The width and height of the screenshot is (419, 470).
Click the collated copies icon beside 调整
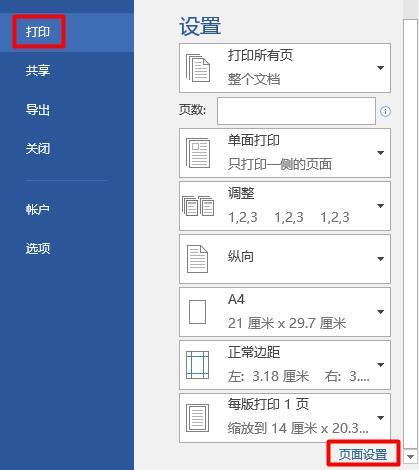[x=198, y=206]
